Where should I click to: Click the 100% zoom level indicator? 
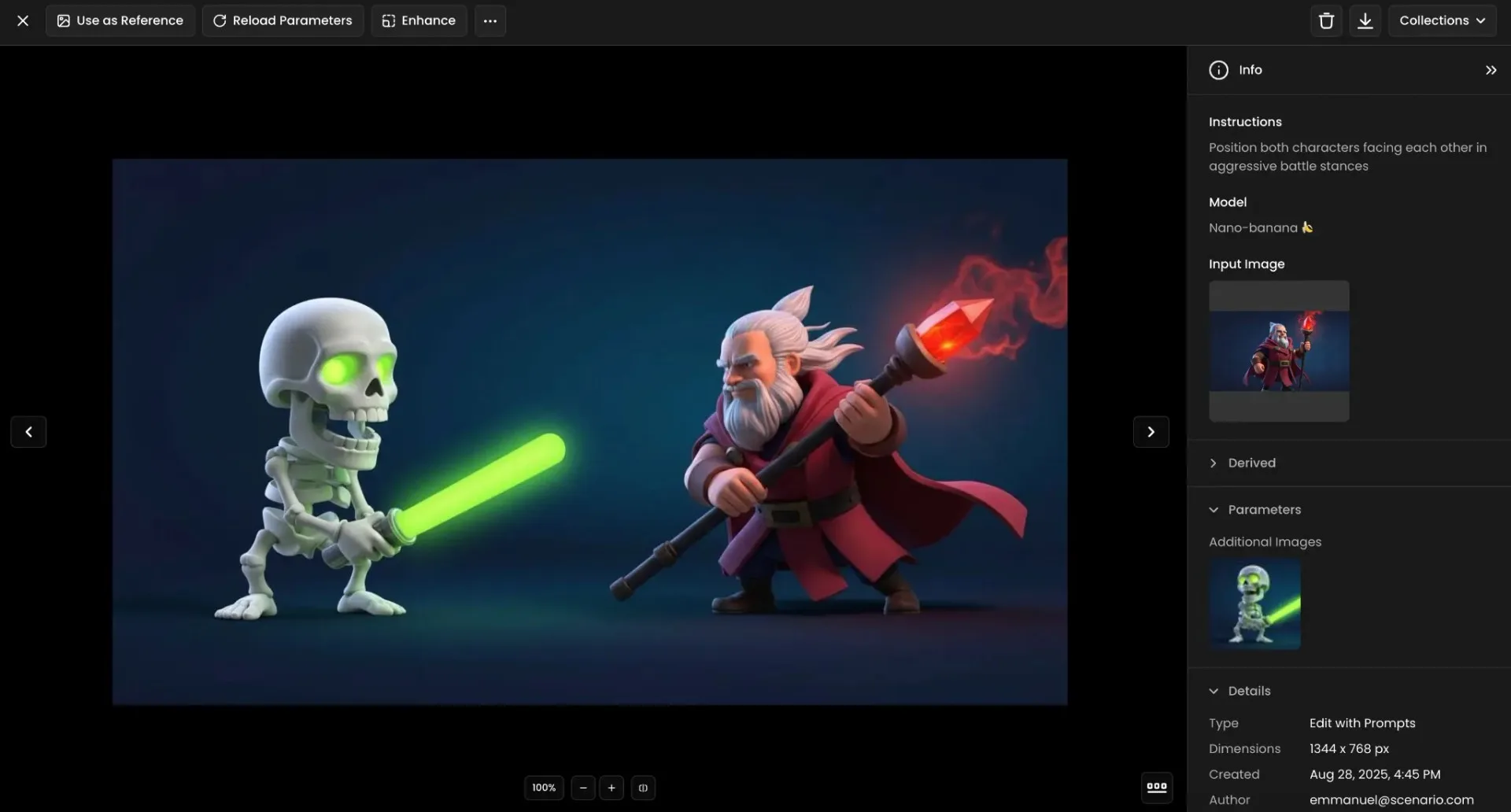tap(543, 788)
